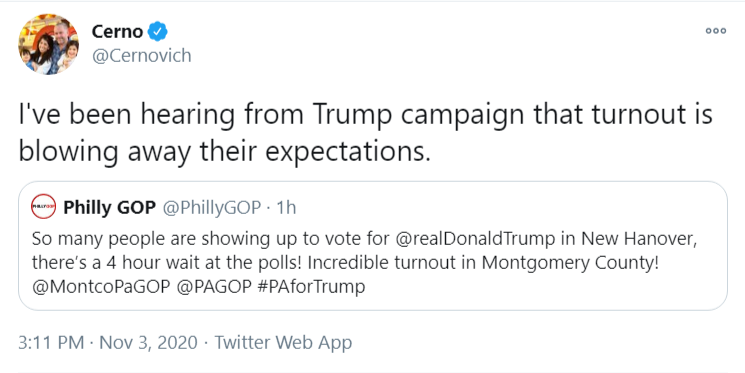Click the blue verified badge next to Cerno
Viewport: 745px width, 373px height.
(x=157, y=32)
